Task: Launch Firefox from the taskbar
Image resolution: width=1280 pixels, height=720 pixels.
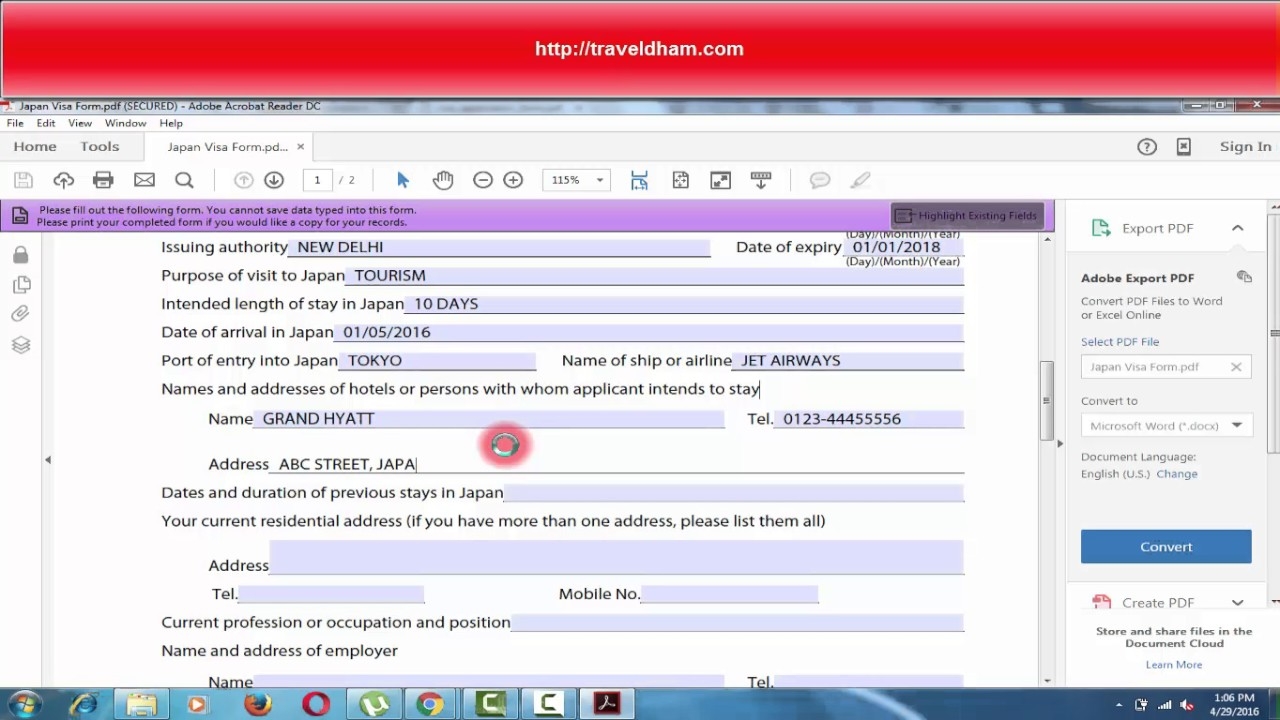Action: [x=257, y=704]
